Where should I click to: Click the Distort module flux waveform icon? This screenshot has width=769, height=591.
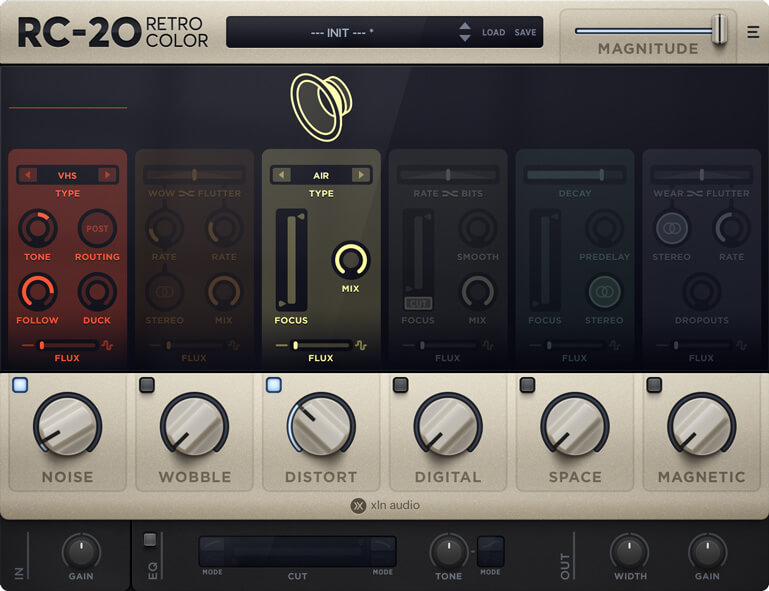361,345
